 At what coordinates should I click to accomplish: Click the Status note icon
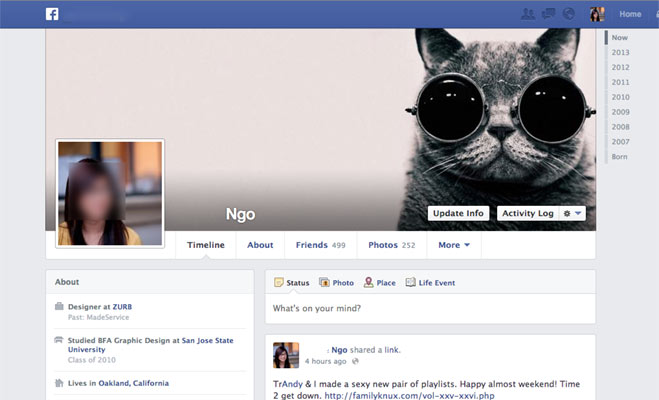(x=279, y=282)
